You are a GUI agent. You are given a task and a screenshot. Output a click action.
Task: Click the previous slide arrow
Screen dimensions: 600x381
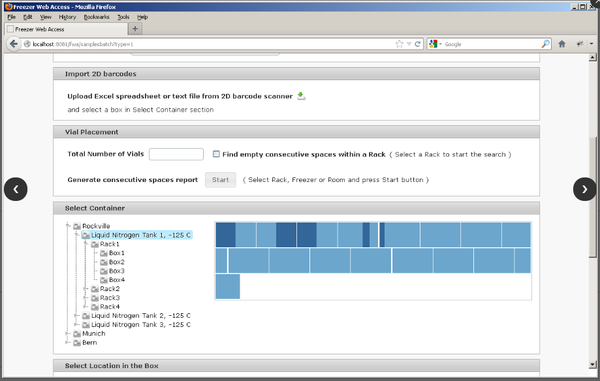[x=16, y=189]
